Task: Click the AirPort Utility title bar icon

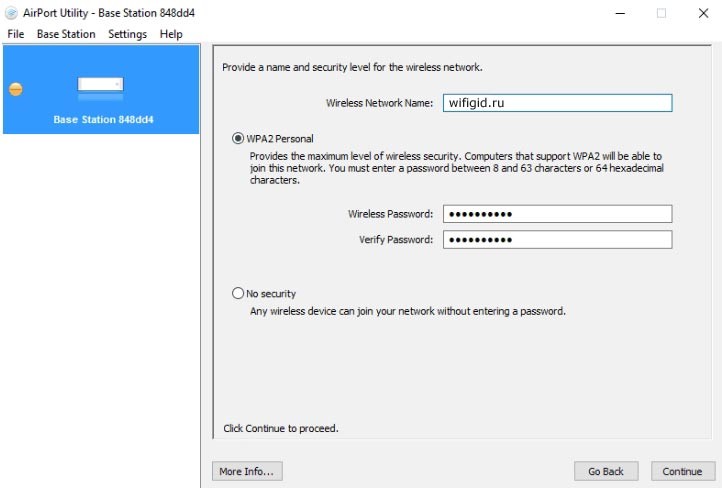Action: coord(11,13)
